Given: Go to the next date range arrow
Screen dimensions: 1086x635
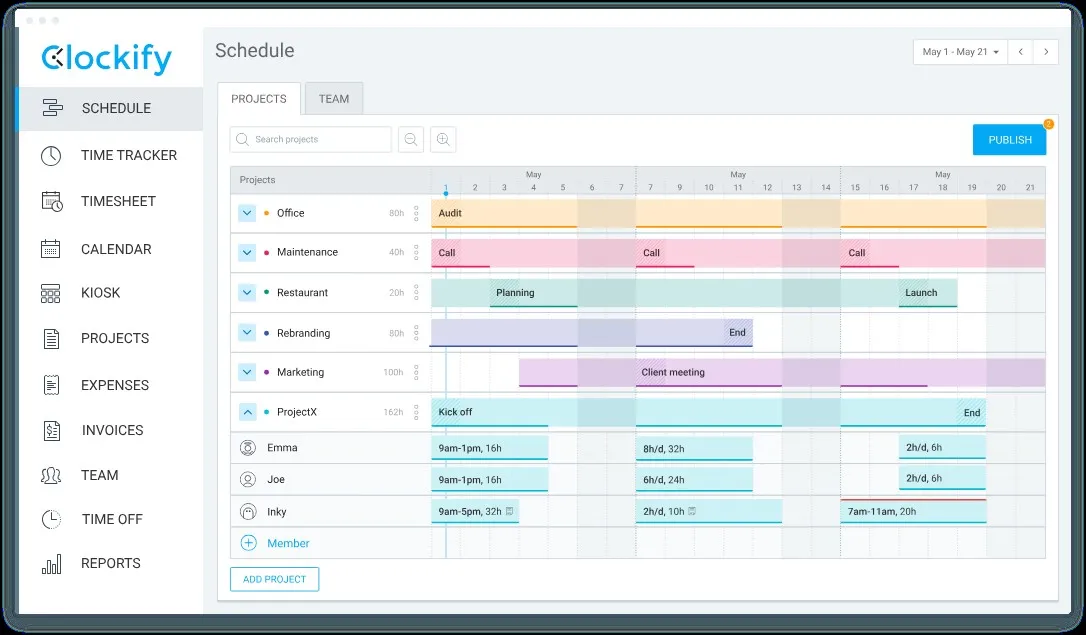Looking at the screenshot, I should (1046, 52).
